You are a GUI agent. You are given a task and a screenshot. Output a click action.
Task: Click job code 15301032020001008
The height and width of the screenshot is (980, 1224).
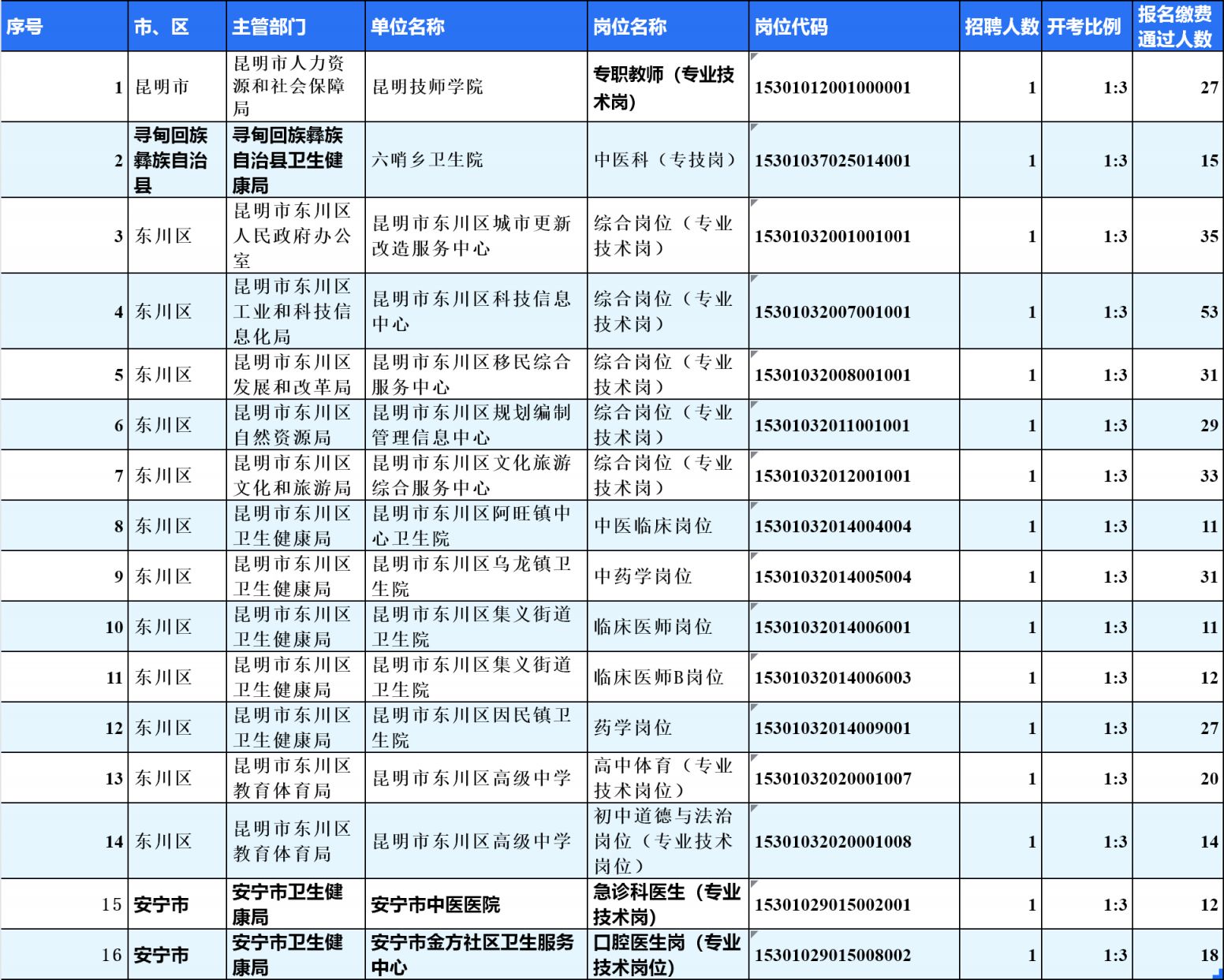pyautogui.click(x=854, y=841)
